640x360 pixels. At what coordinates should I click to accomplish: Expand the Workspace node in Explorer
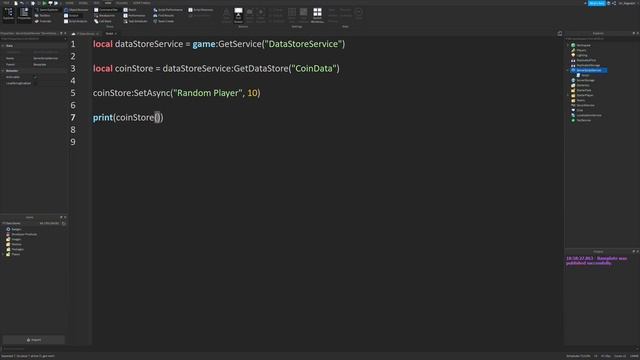click(x=568, y=45)
